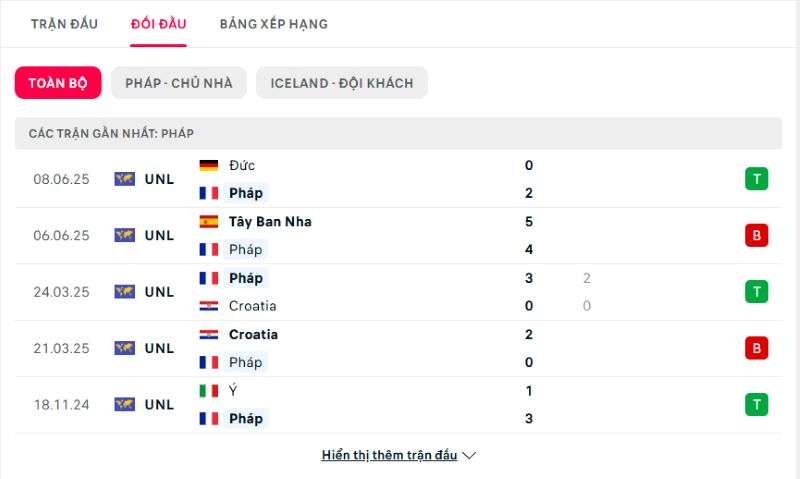Screen dimensions: 800x479
Task: Open the Đối Đầu tab
Action: pos(159,24)
